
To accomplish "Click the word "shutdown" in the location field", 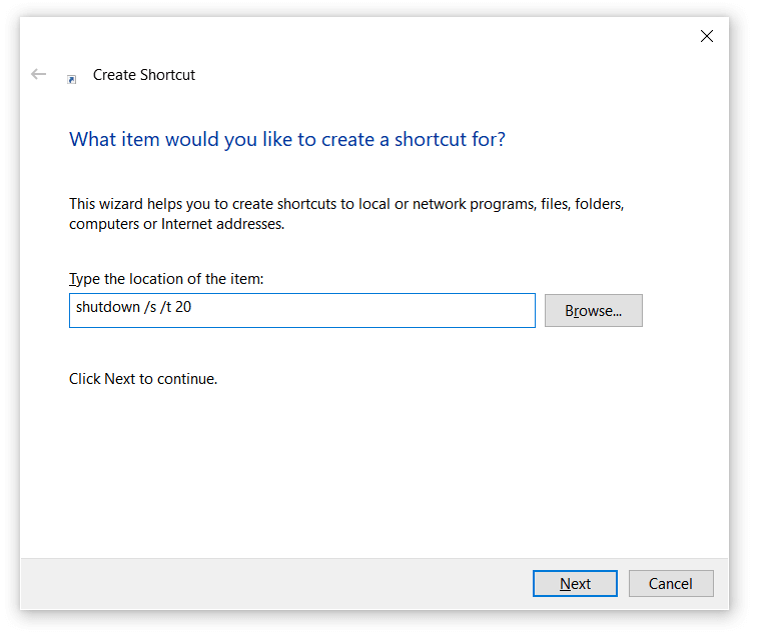I will [x=108, y=308].
